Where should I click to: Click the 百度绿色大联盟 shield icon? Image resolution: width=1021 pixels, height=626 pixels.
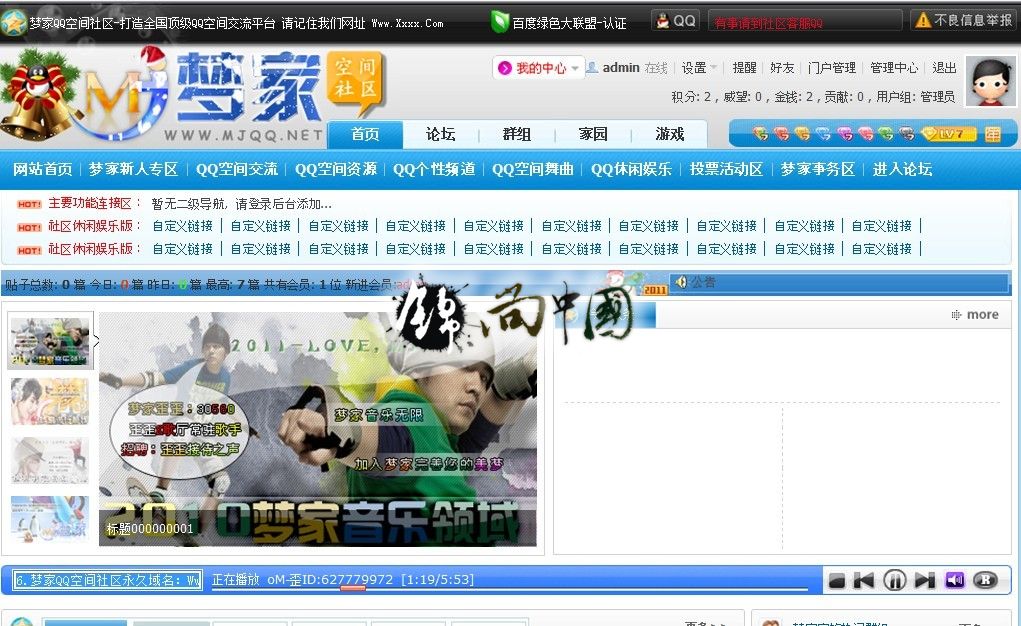[499, 22]
